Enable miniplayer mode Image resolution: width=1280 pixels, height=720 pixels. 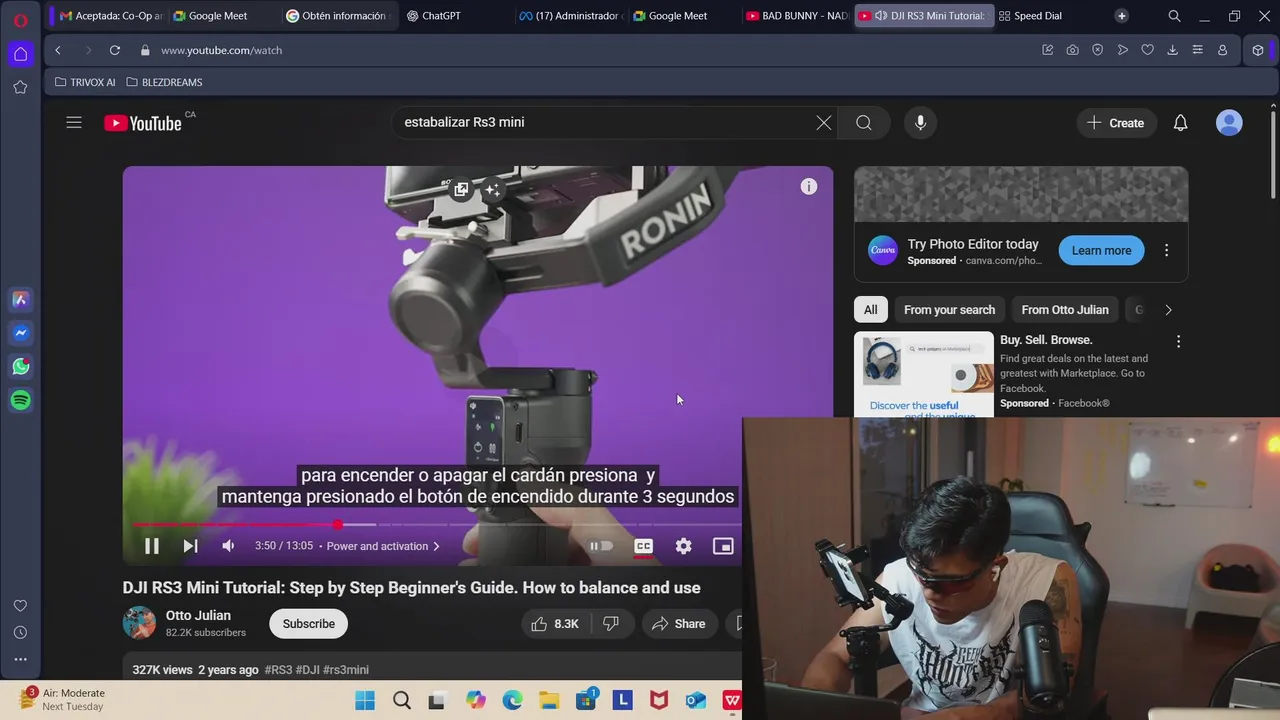723,546
